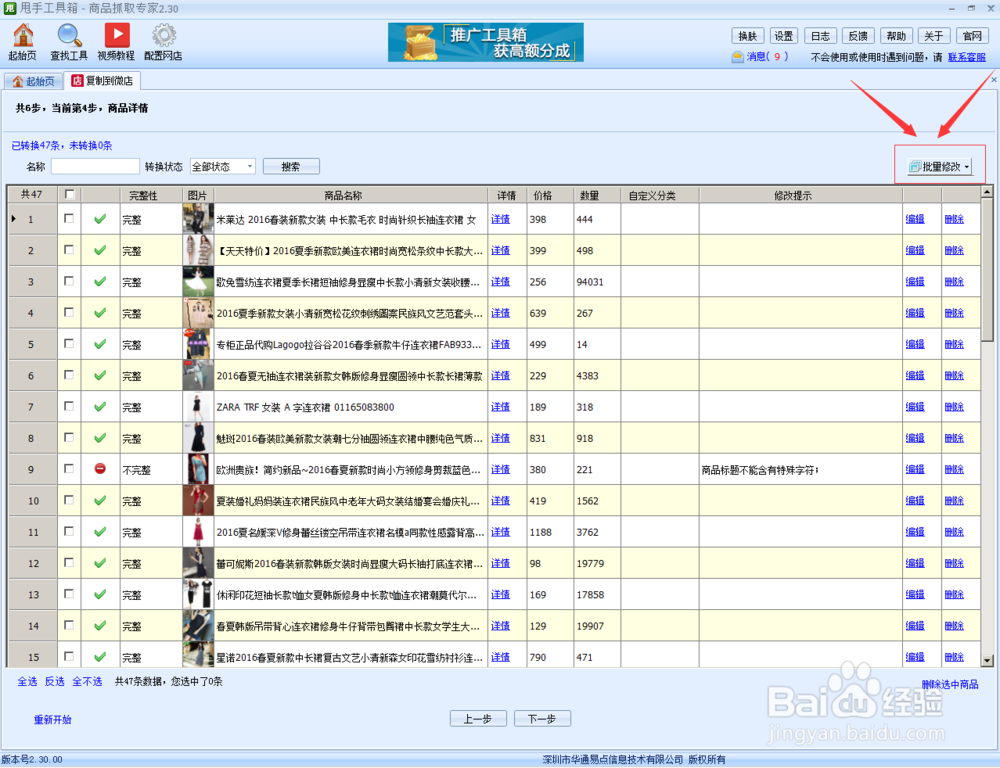The height and width of the screenshot is (768, 1000).
Task: Click the red incomplete status icon on row 9
Action: [x=99, y=469]
